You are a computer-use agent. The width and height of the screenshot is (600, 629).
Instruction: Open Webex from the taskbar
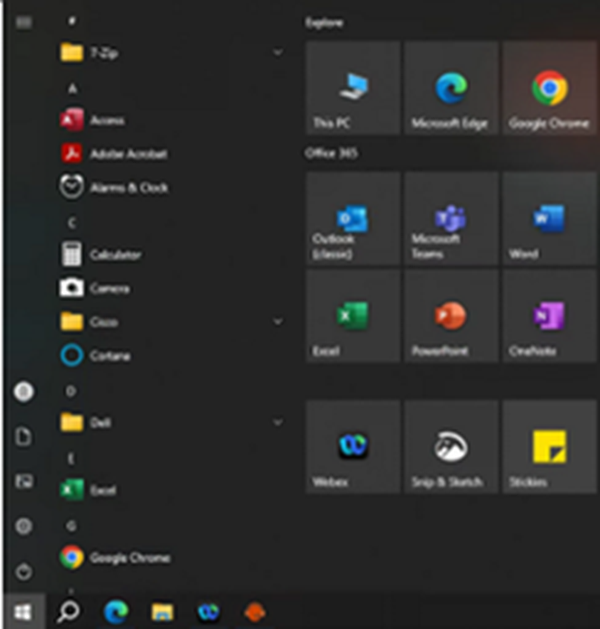coord(209,612)
